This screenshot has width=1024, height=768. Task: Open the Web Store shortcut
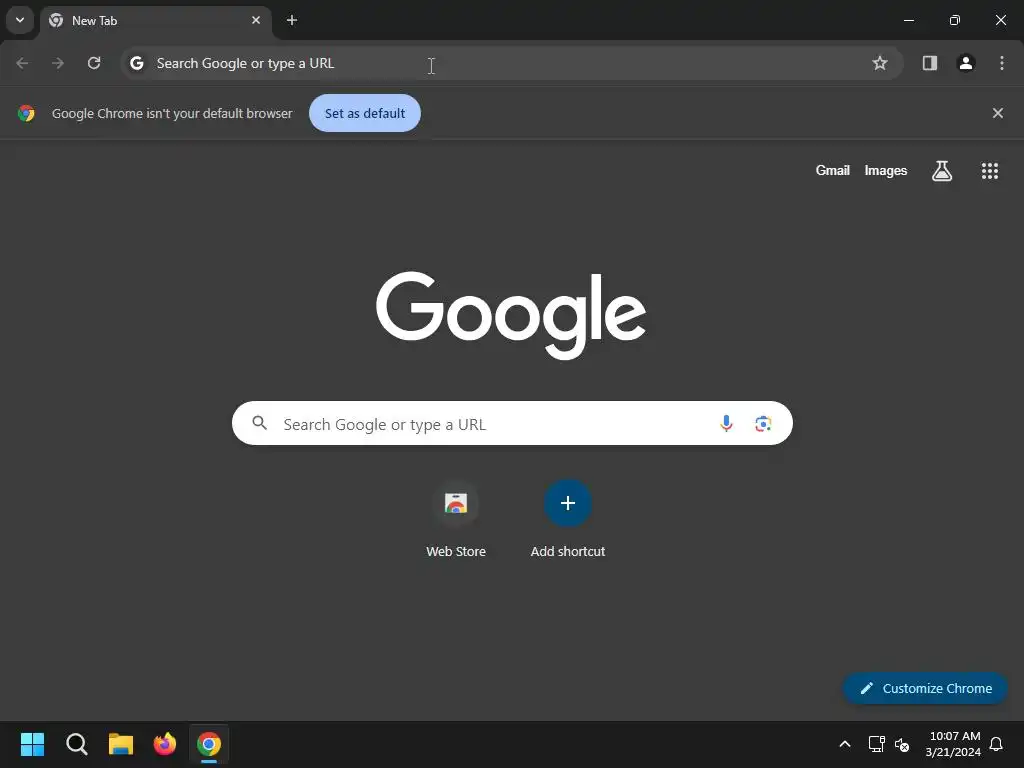[x=456, y=520]
